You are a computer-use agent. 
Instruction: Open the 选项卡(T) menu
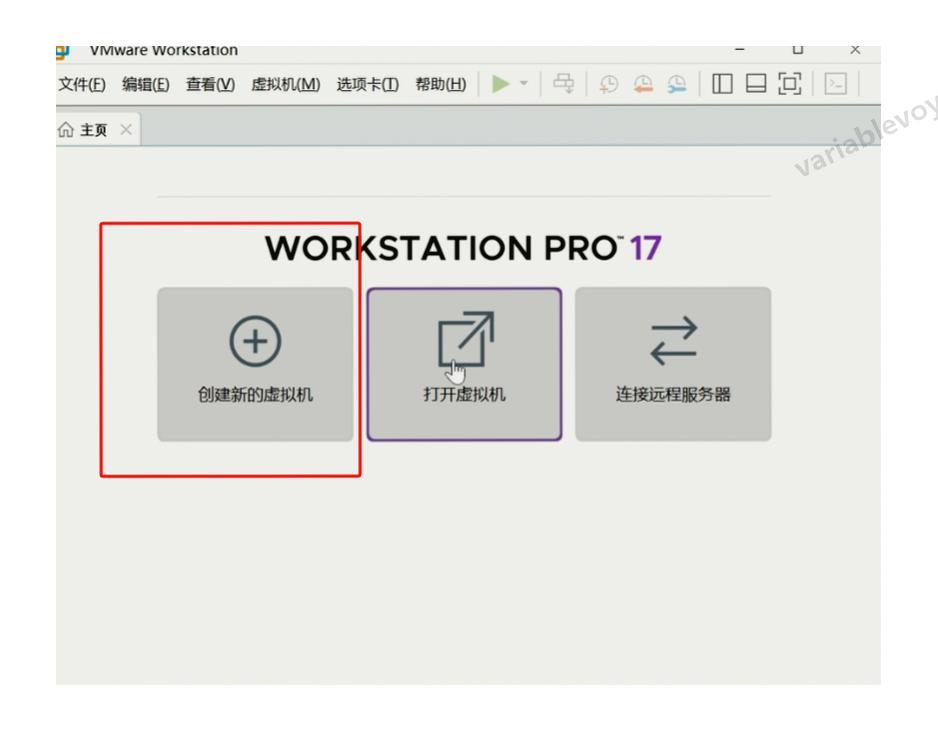(367, 84)
